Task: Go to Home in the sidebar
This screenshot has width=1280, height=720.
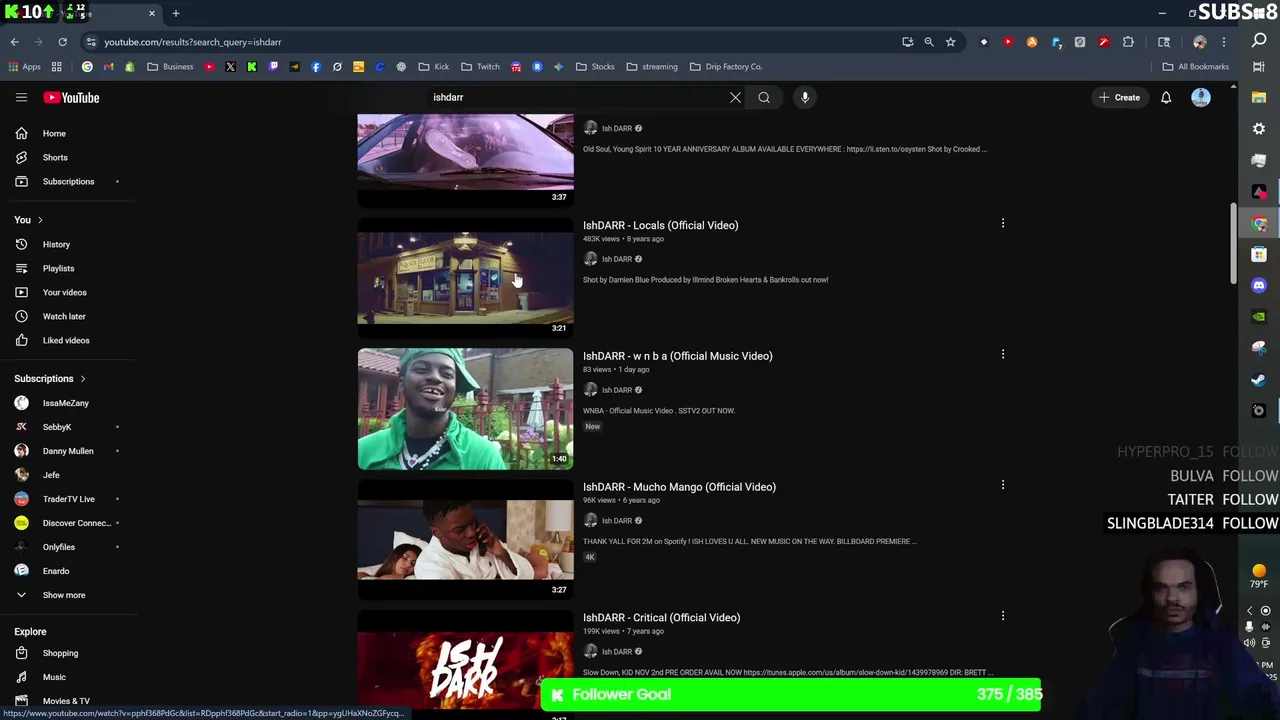Action: click(x=54, y=133)
